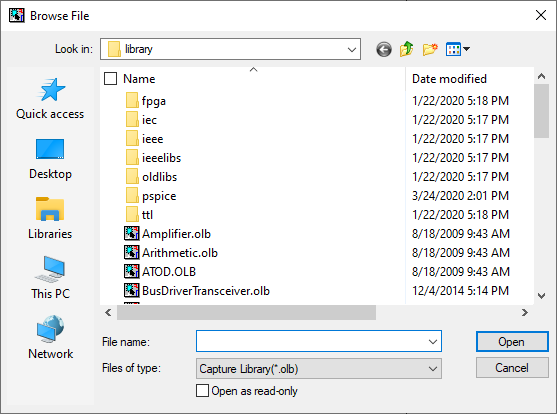Screen dimensions: 557x414
Task: Select the ieeelibs folder name
Action: pos(162,158)
